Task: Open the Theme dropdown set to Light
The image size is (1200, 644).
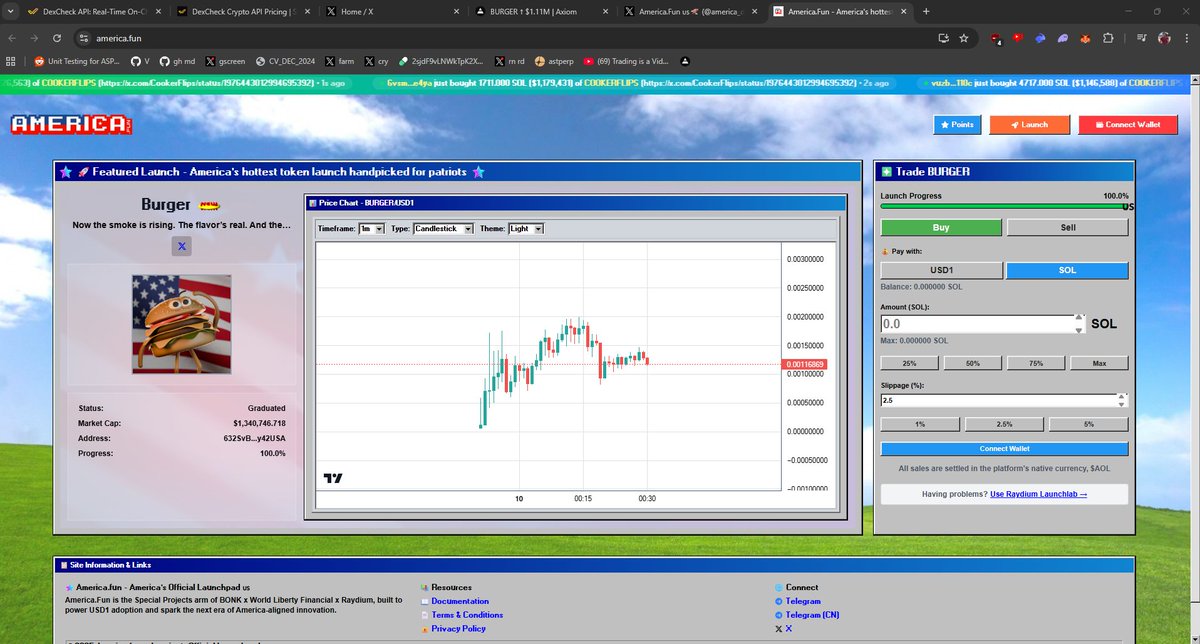Action: 526,229
